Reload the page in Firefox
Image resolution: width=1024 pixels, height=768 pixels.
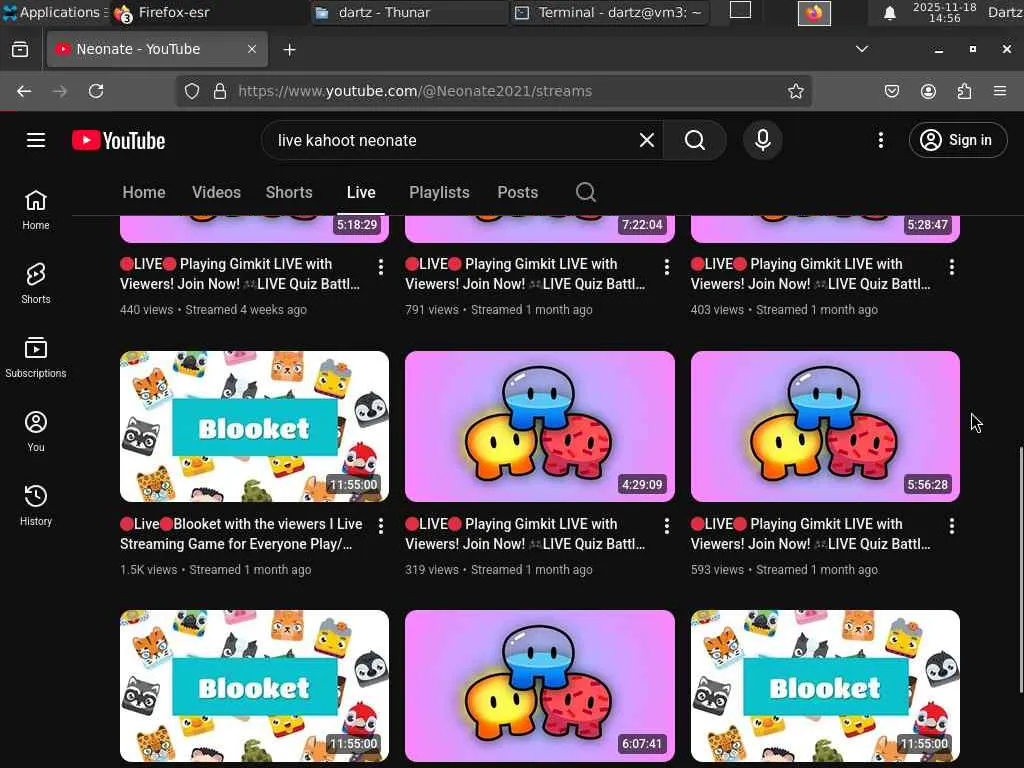96,91
